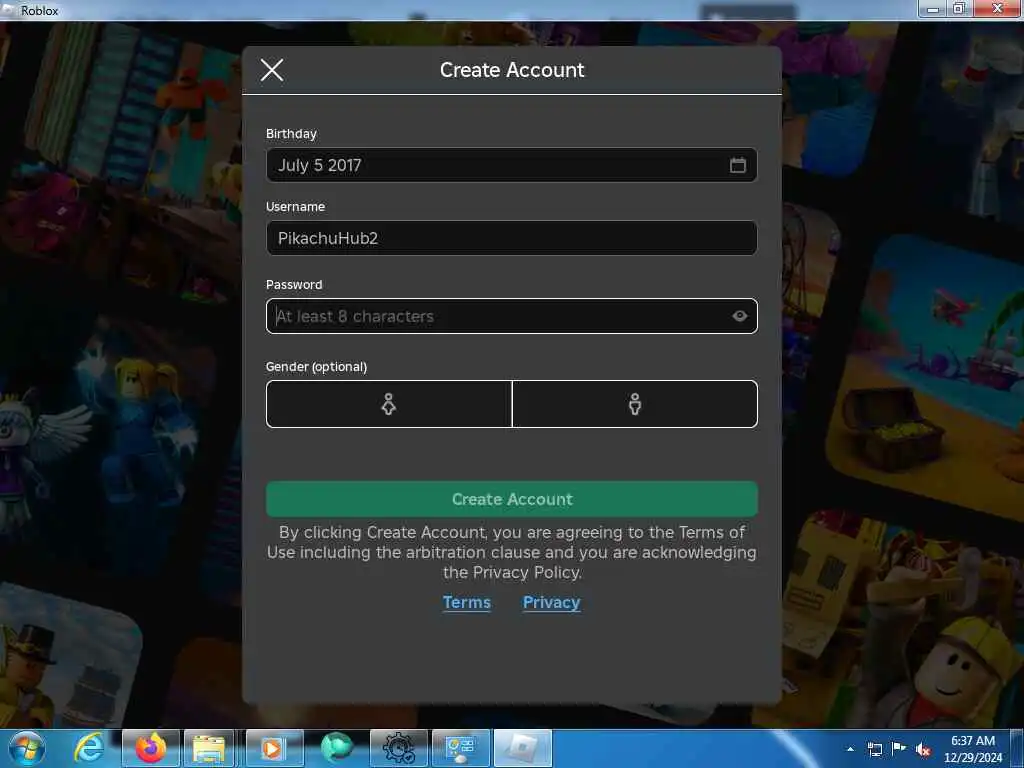Click the Show desktop strip on the taskbar
Viewport: 1024px width, 768px height.
1018,748
